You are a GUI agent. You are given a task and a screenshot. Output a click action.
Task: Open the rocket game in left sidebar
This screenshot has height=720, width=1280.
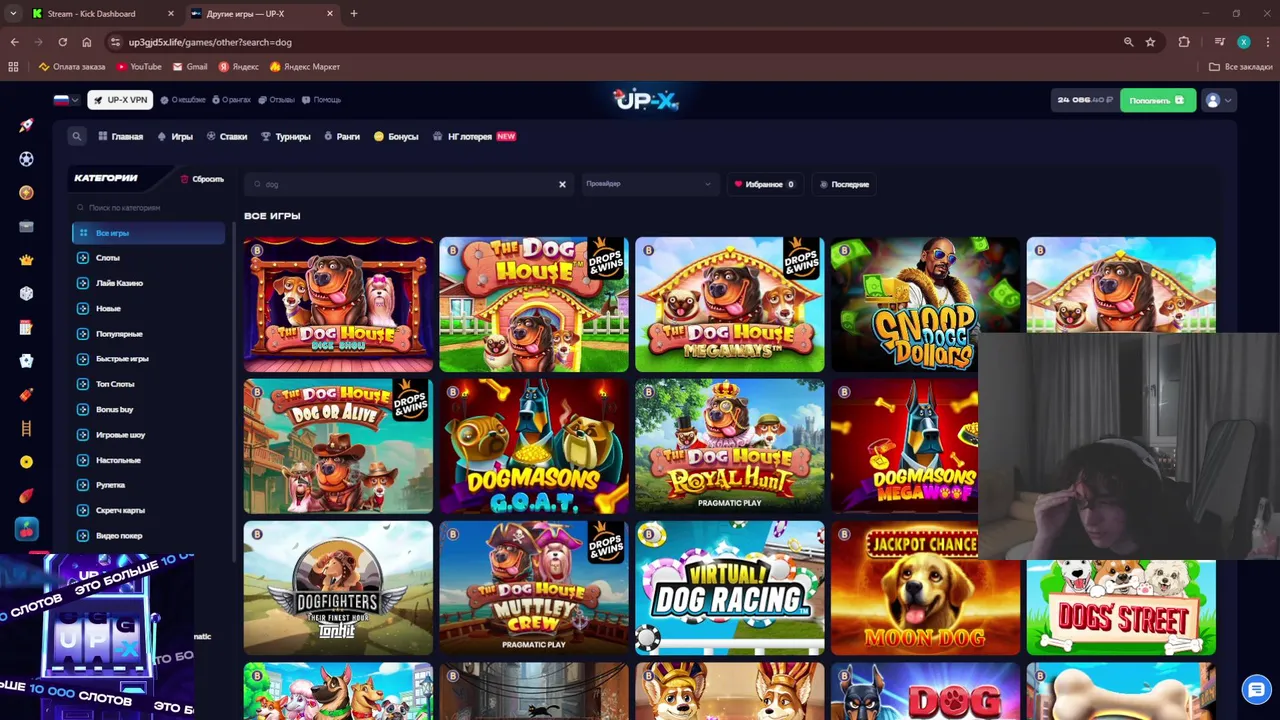(26, 125)
